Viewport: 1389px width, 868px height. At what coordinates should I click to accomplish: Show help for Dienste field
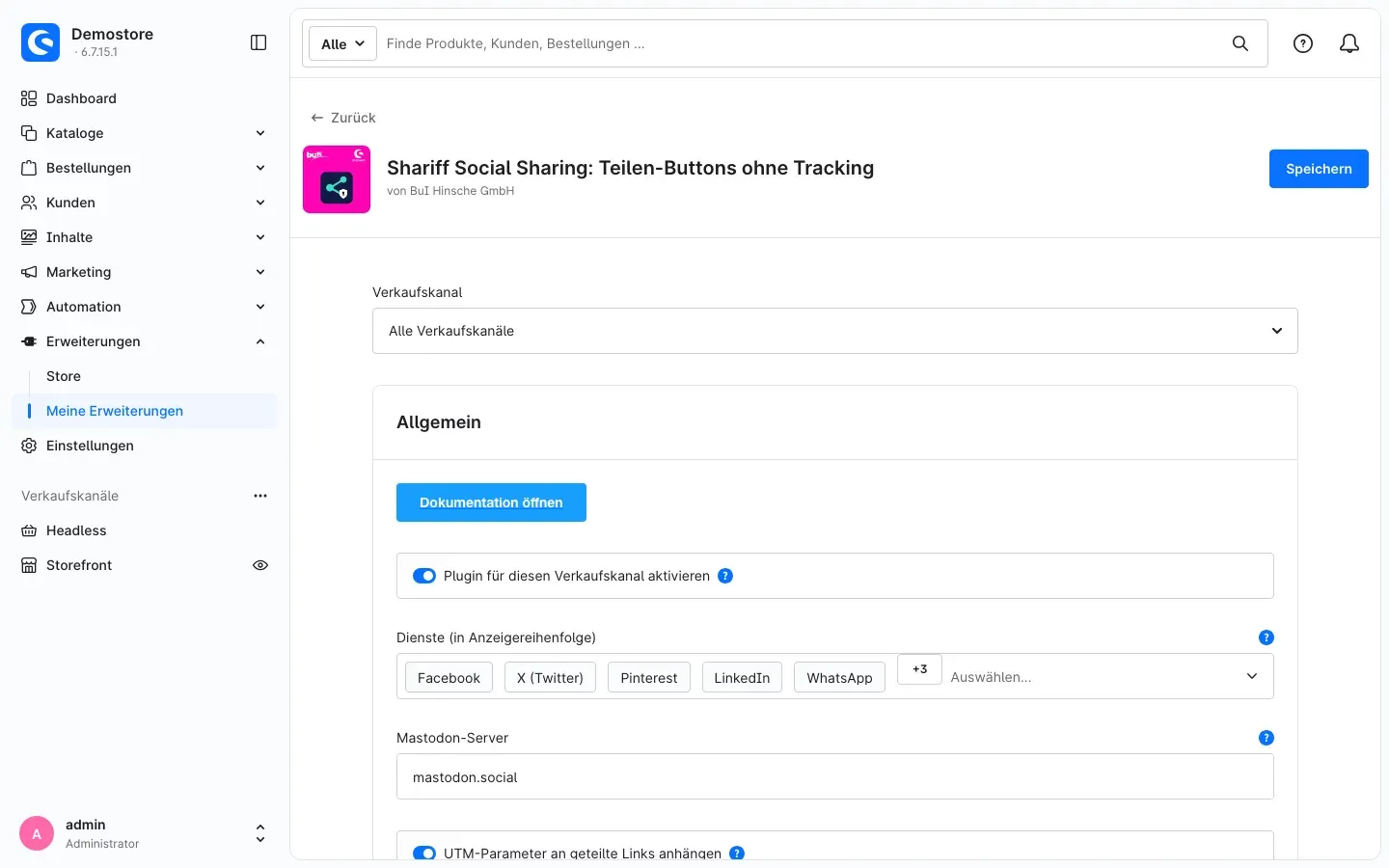(x=1266, y=637)
